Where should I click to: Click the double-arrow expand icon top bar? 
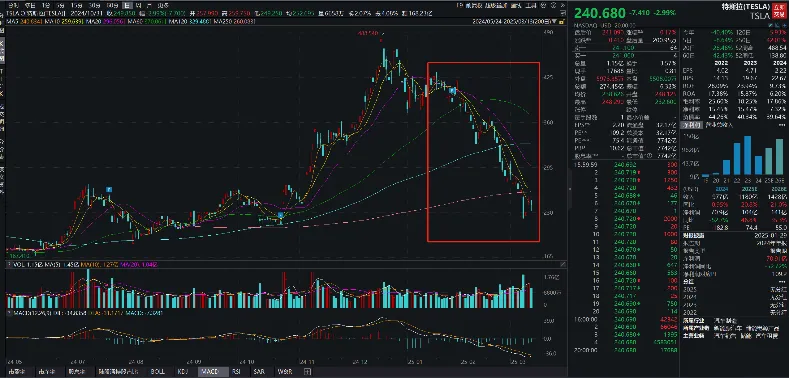(563, 5)
